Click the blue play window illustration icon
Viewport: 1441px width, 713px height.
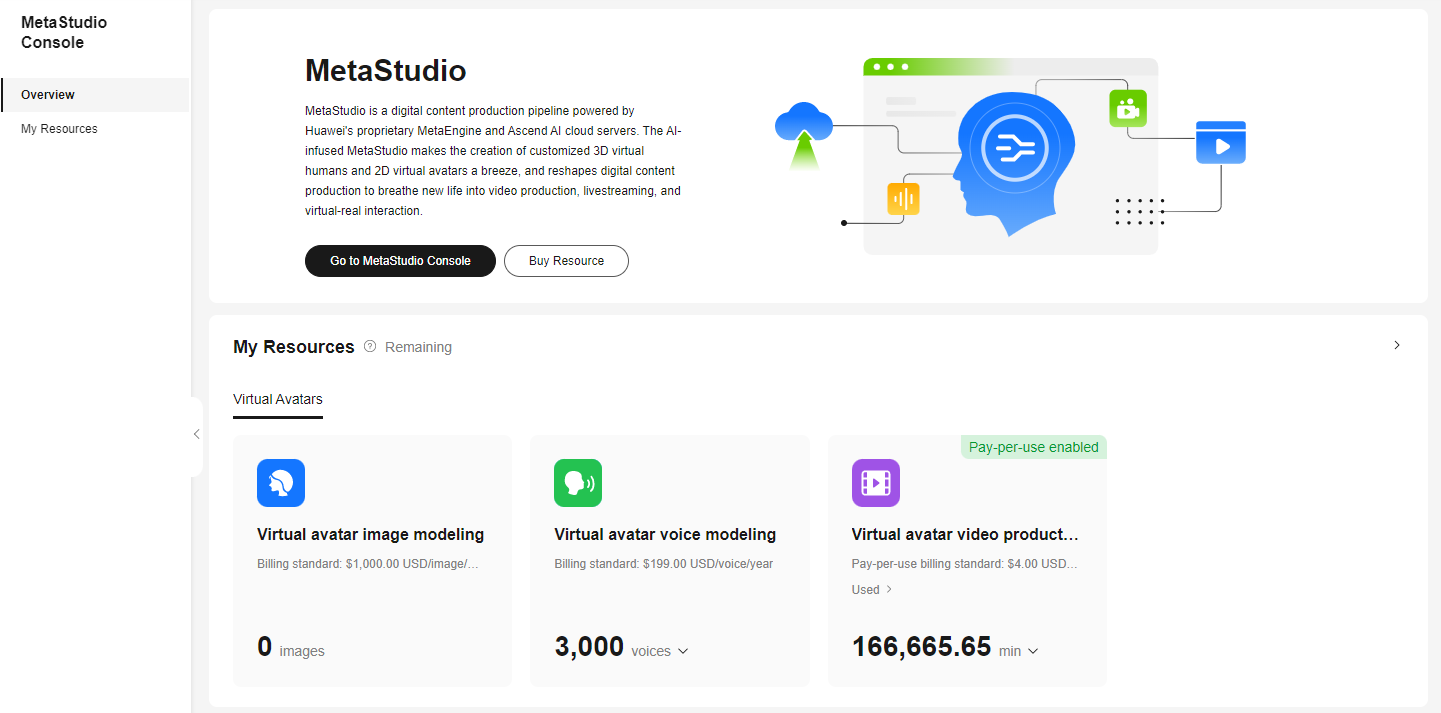click(1221, 142)
